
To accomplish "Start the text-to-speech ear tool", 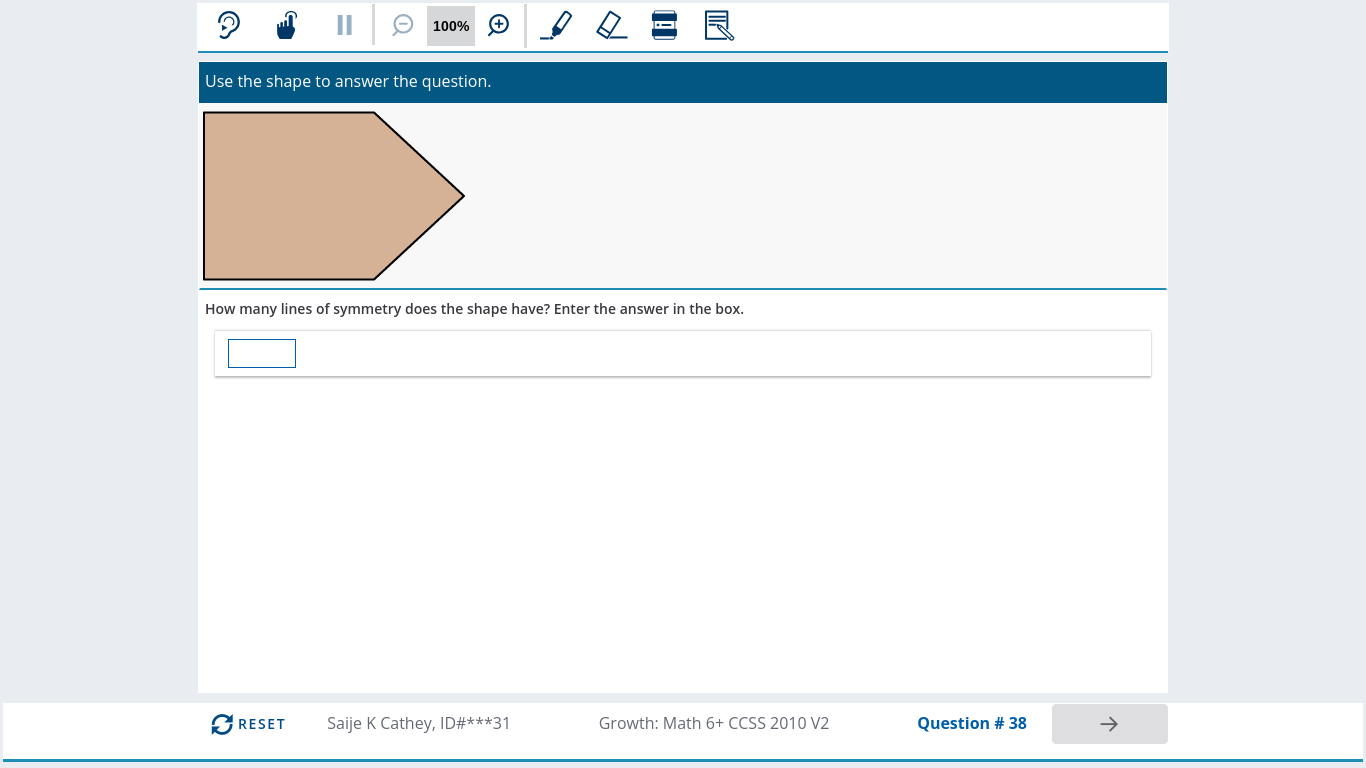I will [229, 25].
